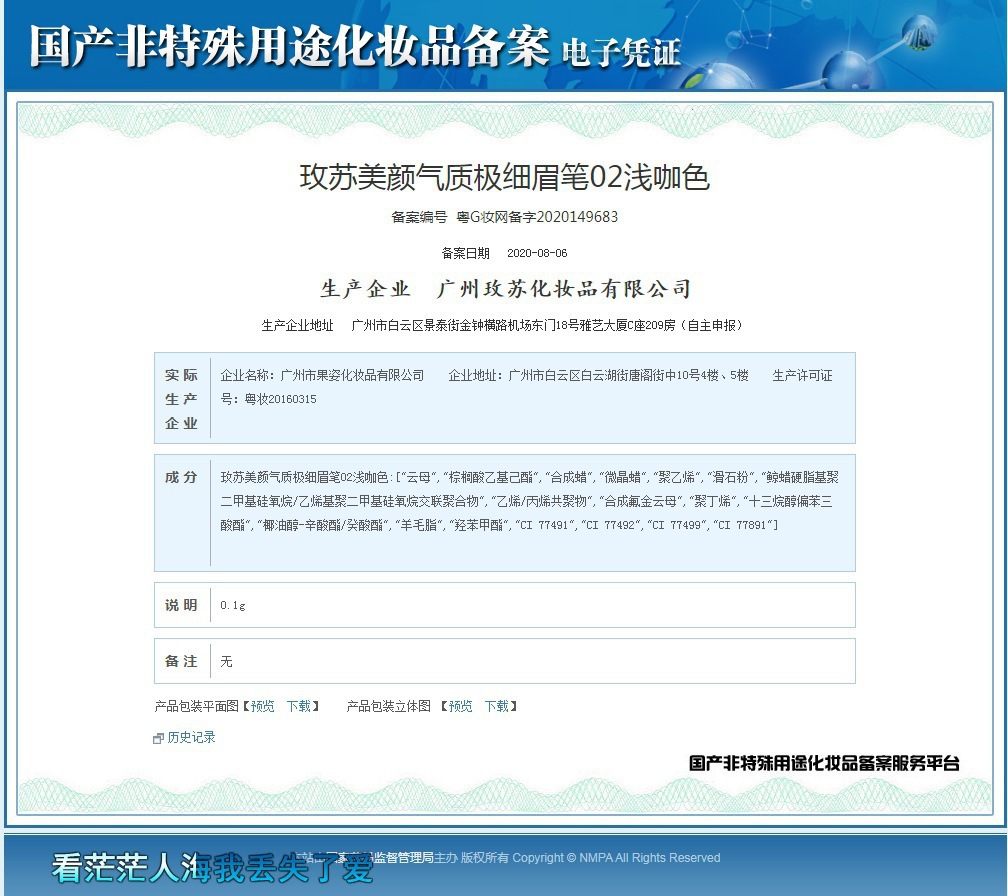Click the 生产企业地址 label

coord(298,326)
